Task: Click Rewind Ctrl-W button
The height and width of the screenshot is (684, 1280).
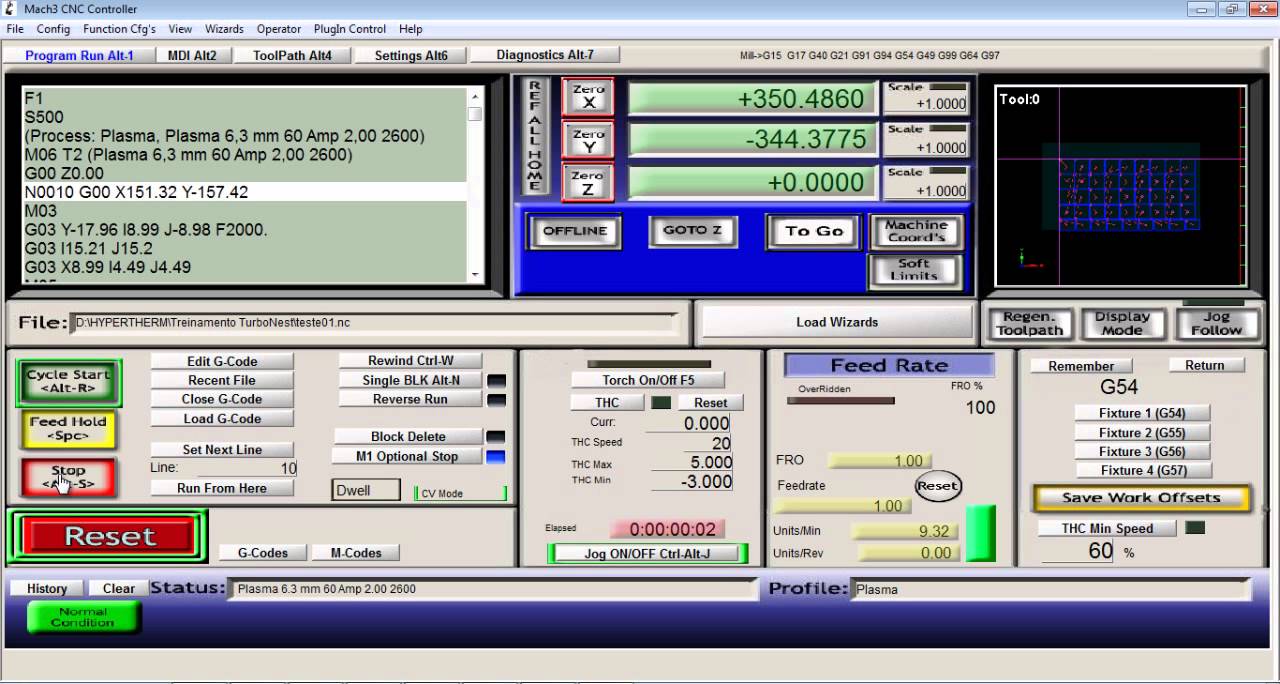Action: [411, 361]
